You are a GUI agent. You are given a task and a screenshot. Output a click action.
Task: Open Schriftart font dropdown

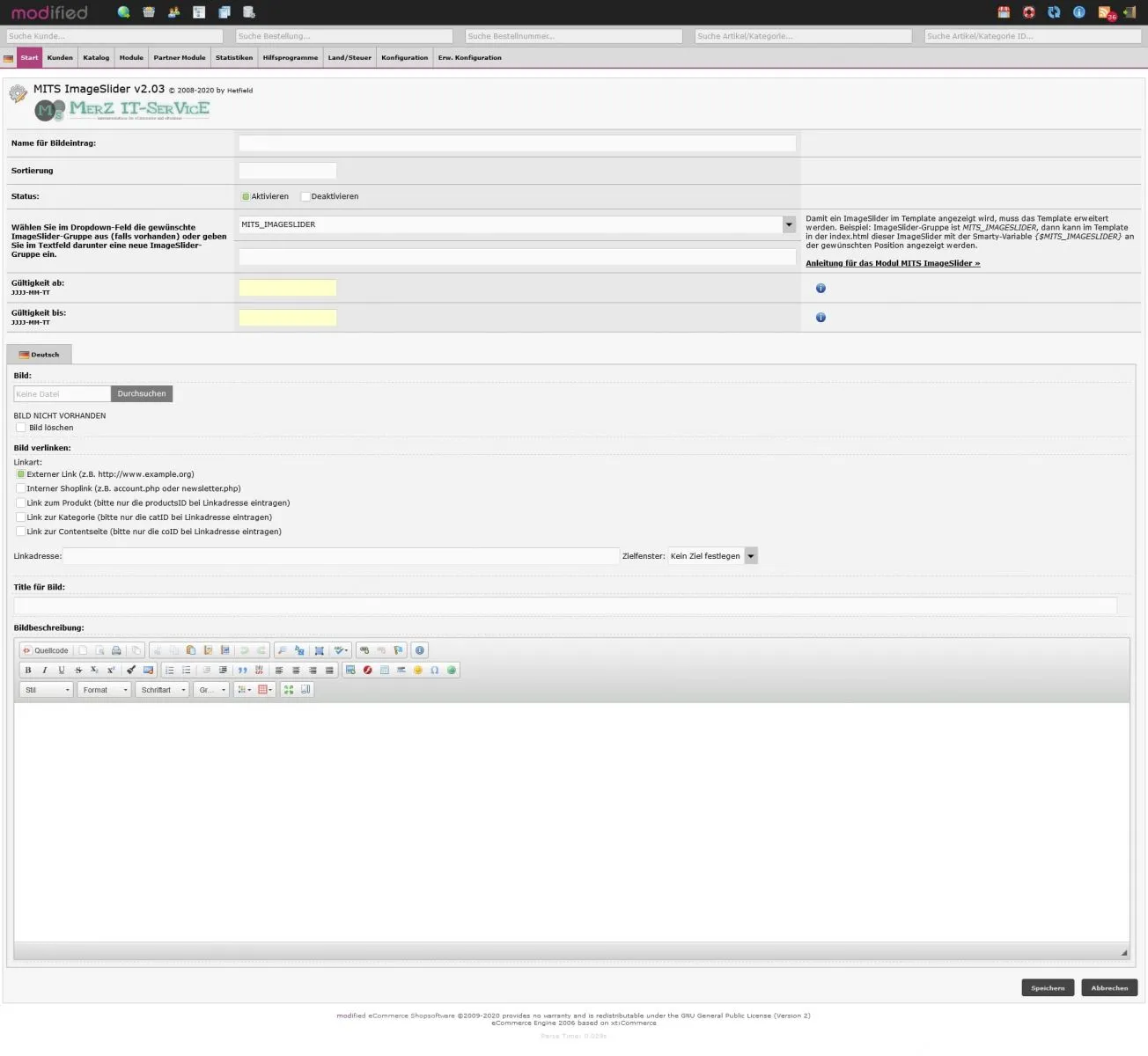162,690
